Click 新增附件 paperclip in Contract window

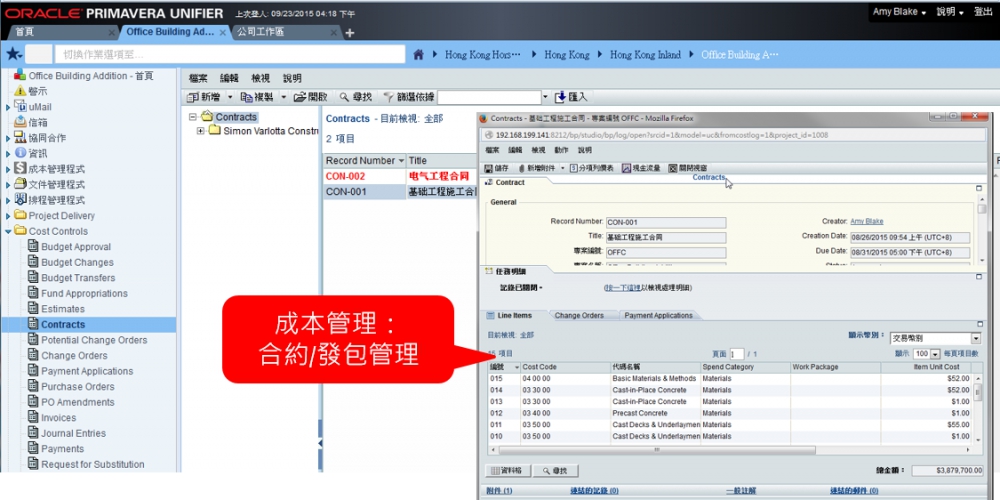tap(522, 168)
